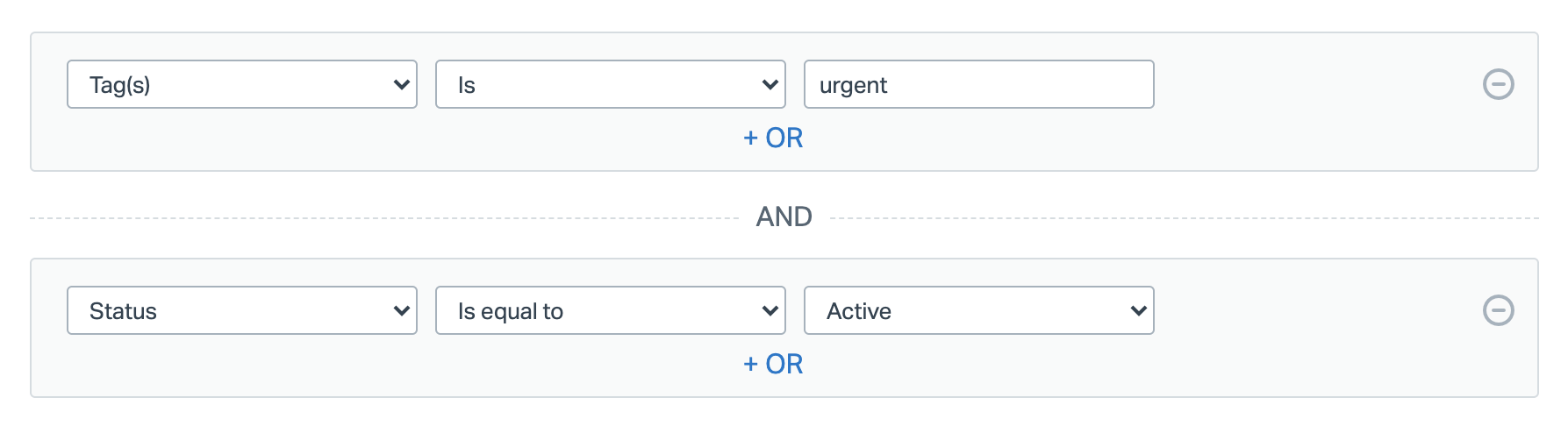Open the "Is equal to" operator dropdown
This screenshot has width=1568, height=426.
click(610, 310)
